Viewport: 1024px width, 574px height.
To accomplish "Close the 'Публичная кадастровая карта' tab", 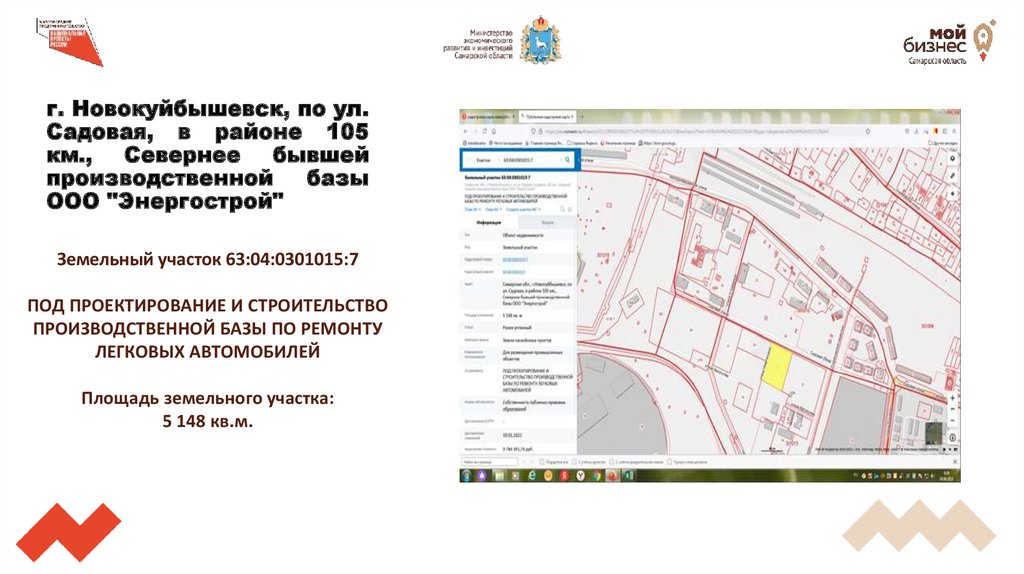I will (x=572, y=116).
